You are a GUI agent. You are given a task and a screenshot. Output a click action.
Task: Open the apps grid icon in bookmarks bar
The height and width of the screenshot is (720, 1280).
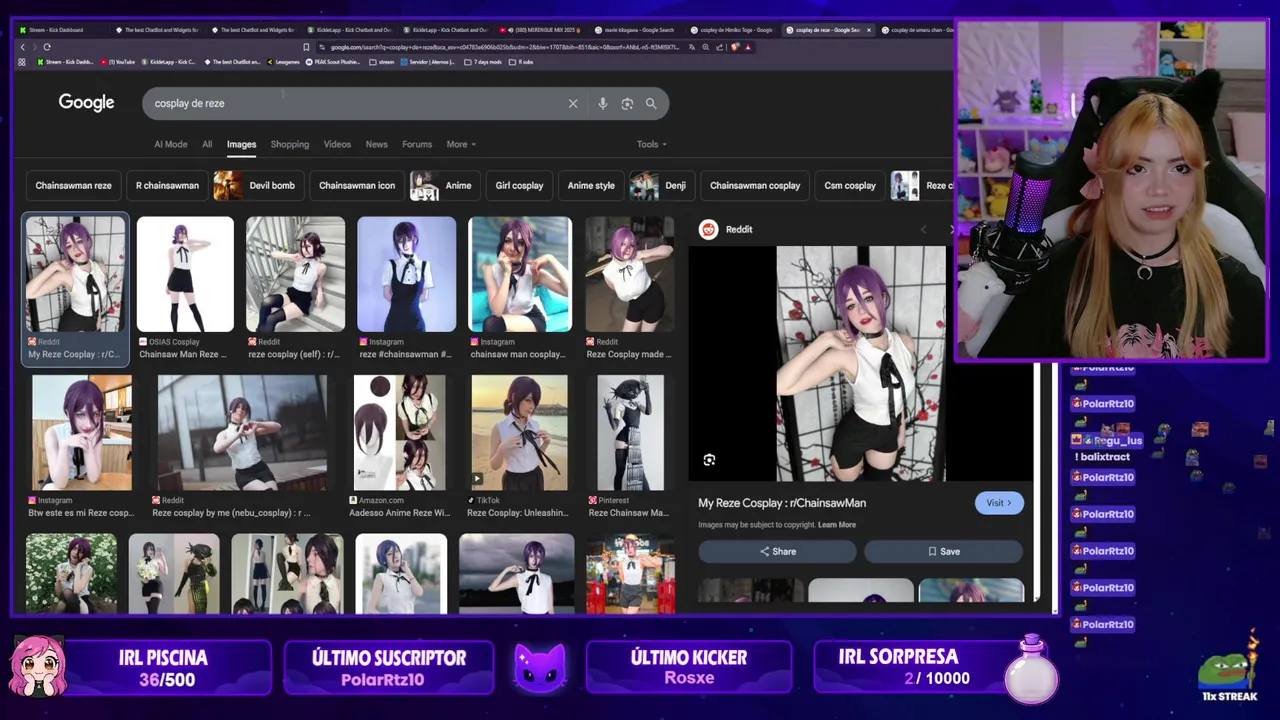tap(22, 62)
